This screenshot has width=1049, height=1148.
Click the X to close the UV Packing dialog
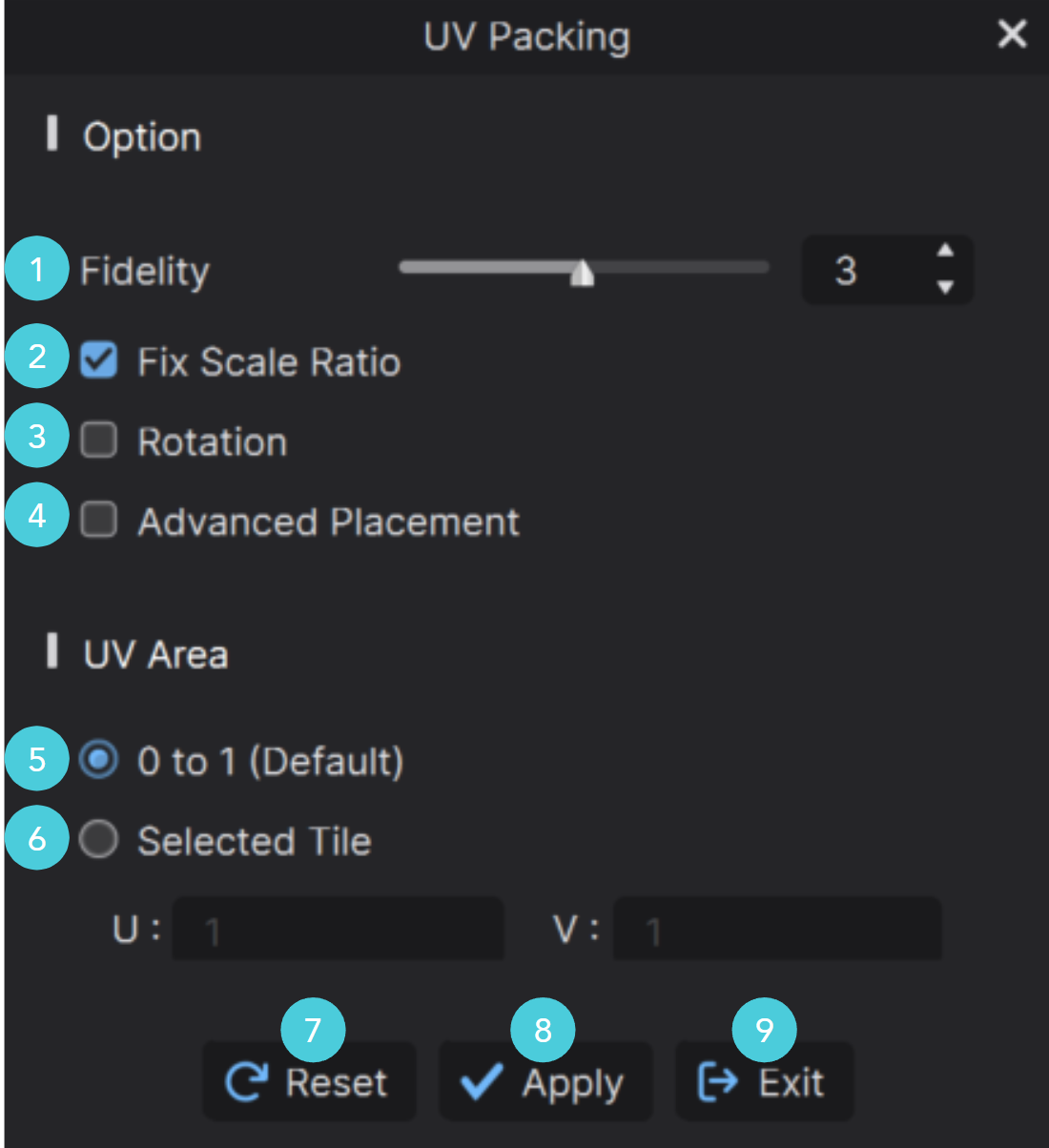click(x=1012, y=34)
